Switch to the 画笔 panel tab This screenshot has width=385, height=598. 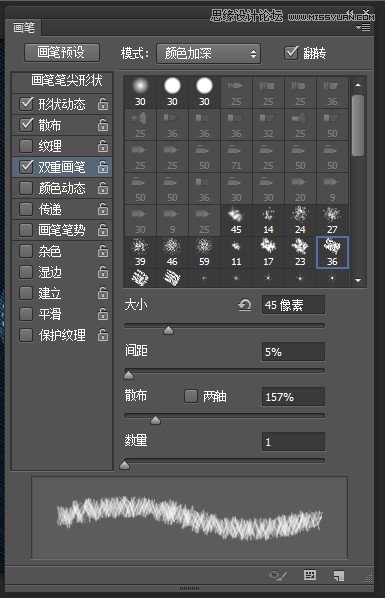point(24,27)
